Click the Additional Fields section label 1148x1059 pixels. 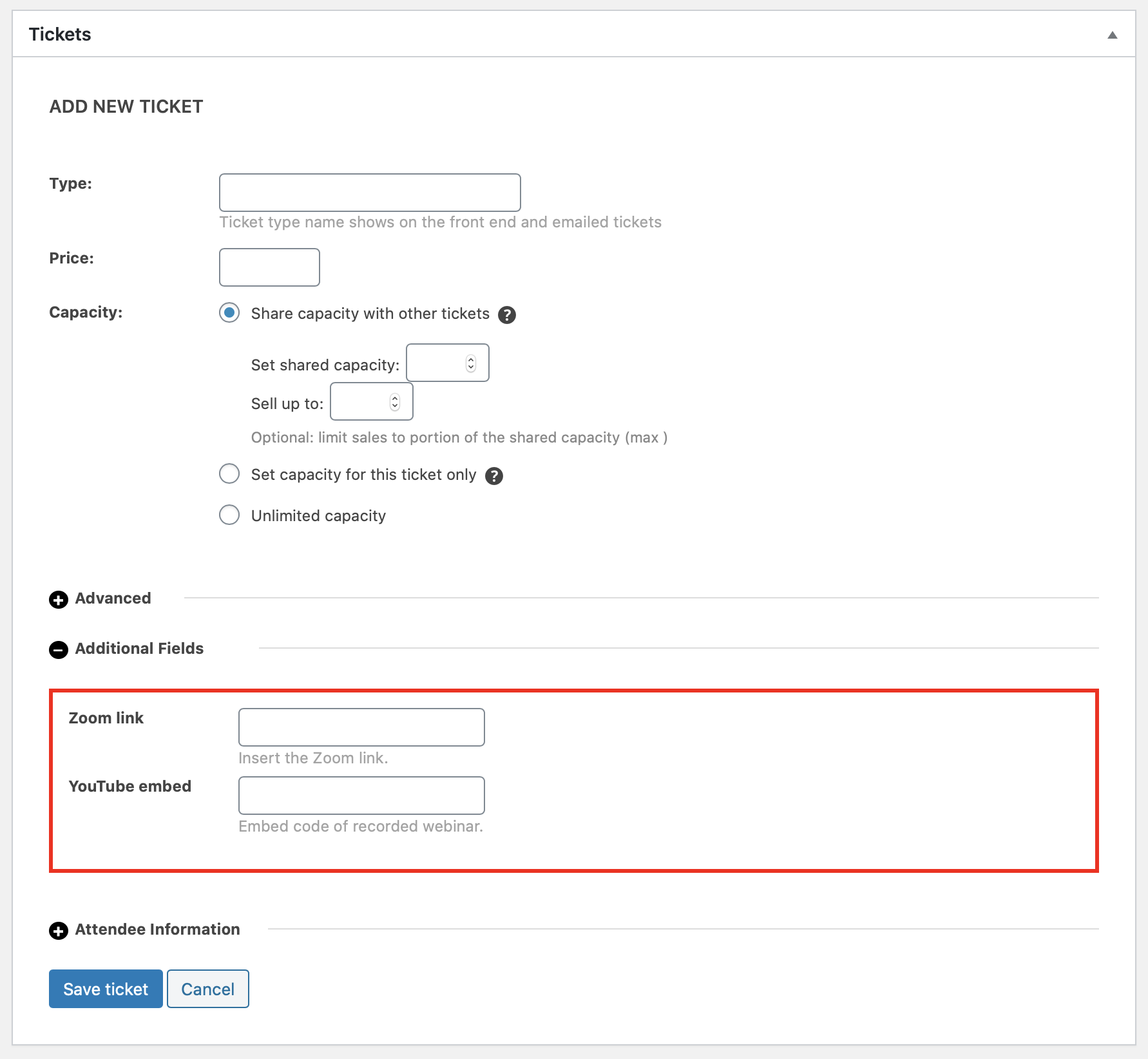[139, 649]
